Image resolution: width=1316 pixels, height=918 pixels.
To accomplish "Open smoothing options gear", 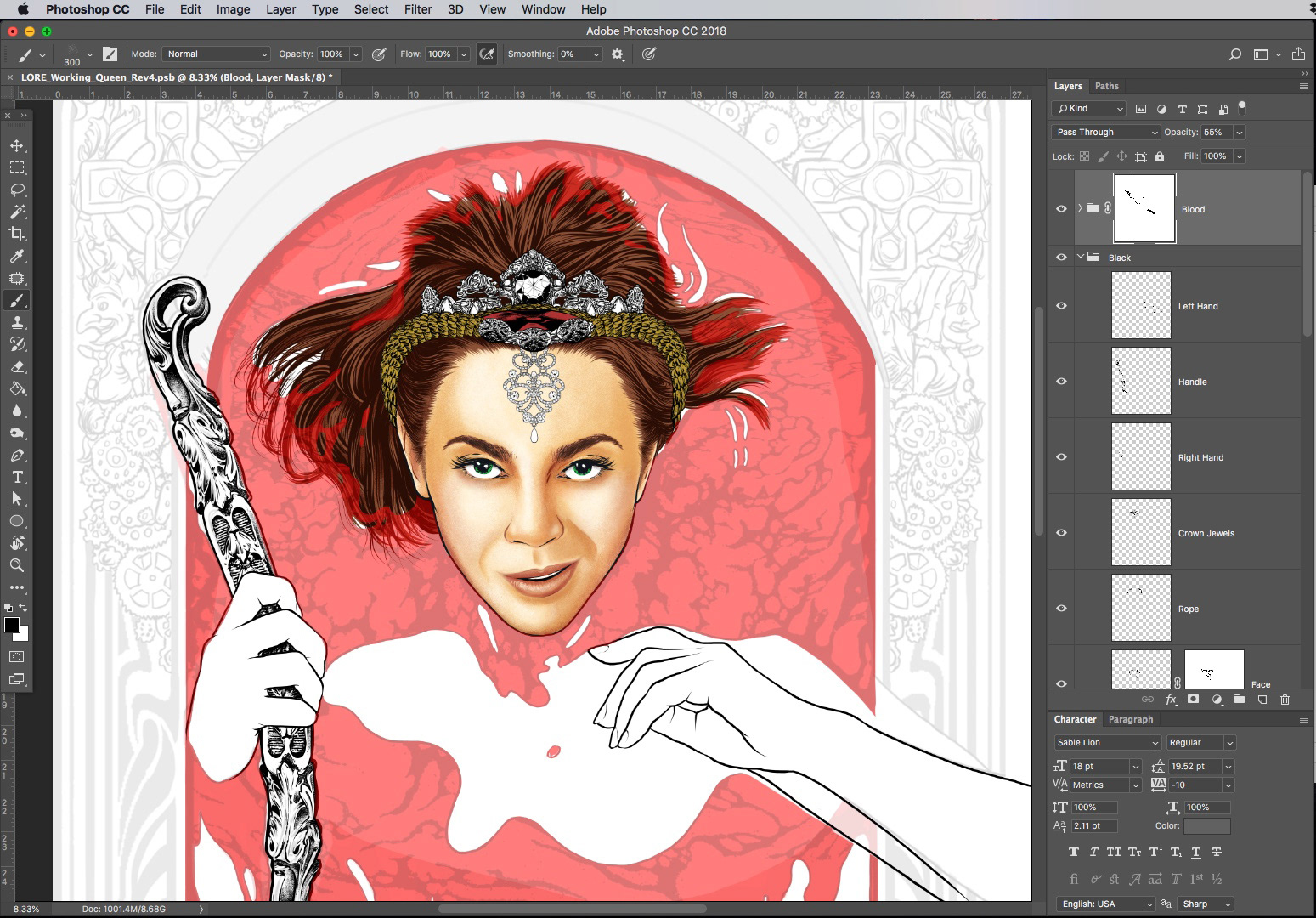I will [618, 54].
